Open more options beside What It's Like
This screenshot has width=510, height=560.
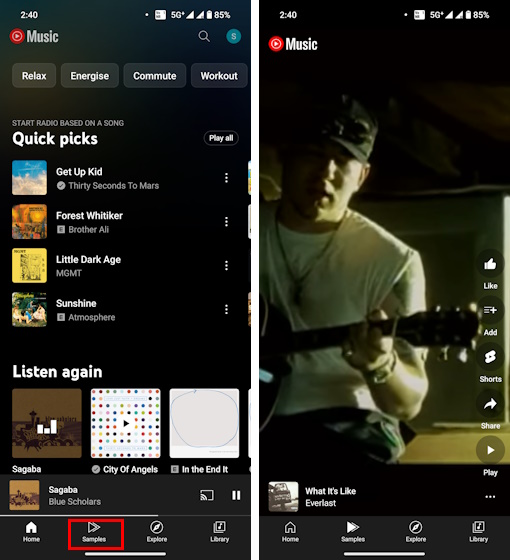point(490,497)
